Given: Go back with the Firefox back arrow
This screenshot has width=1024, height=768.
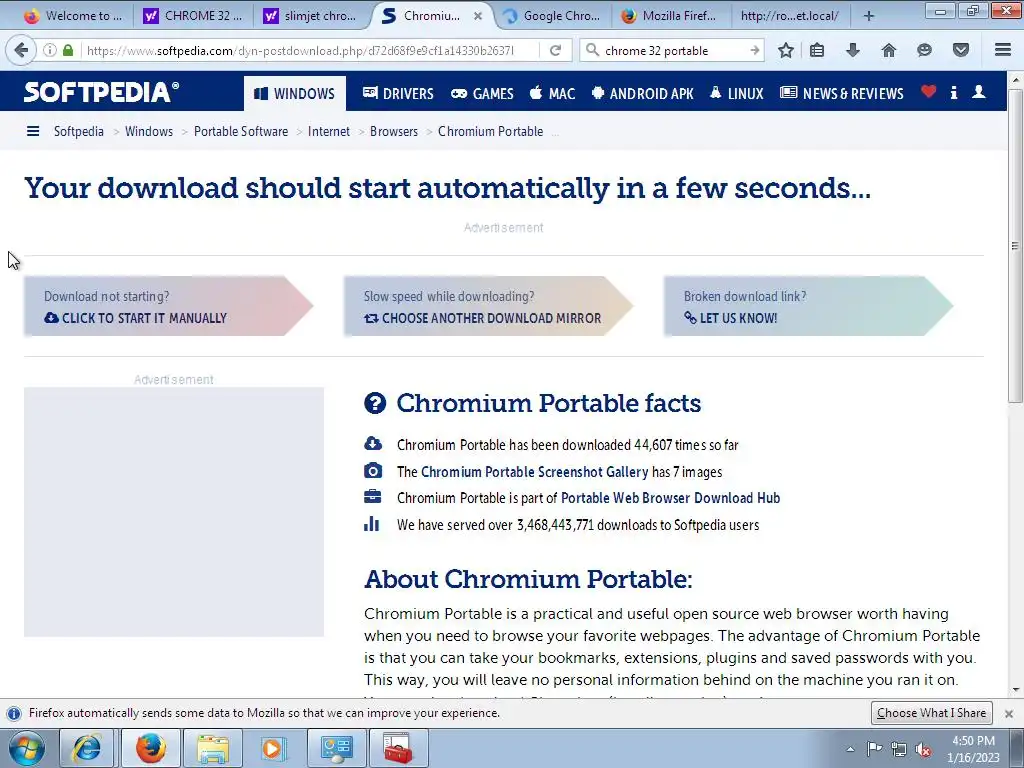Looking at the screenshot, I should [x=21, y=50].
